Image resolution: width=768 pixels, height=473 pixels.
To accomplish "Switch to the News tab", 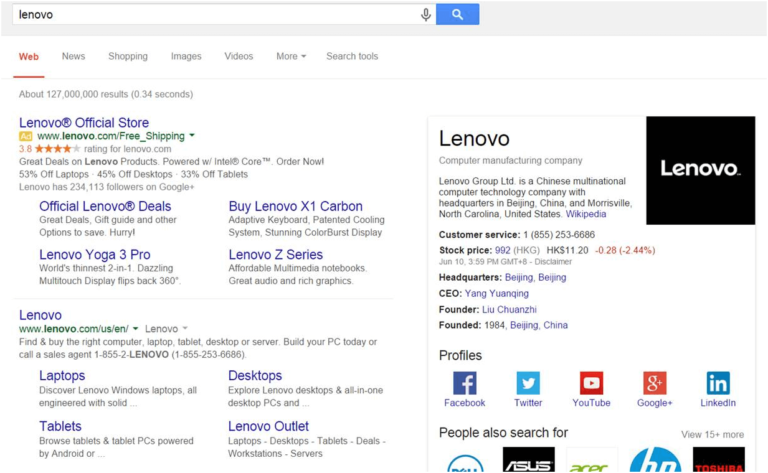I will 73,56.
